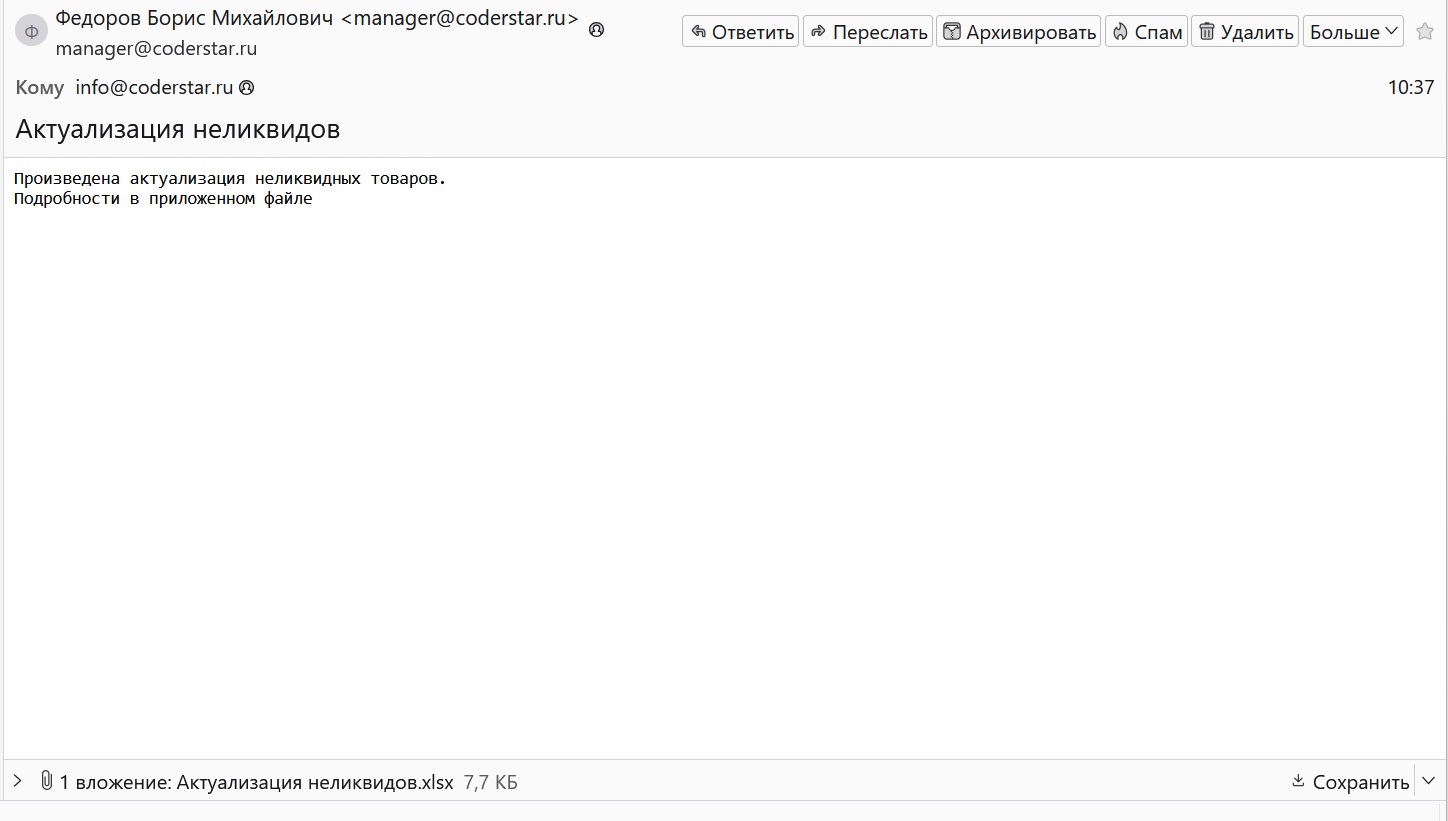
Task: Click the attachment size 7,7 КБ
Action: tap(490, 782)
